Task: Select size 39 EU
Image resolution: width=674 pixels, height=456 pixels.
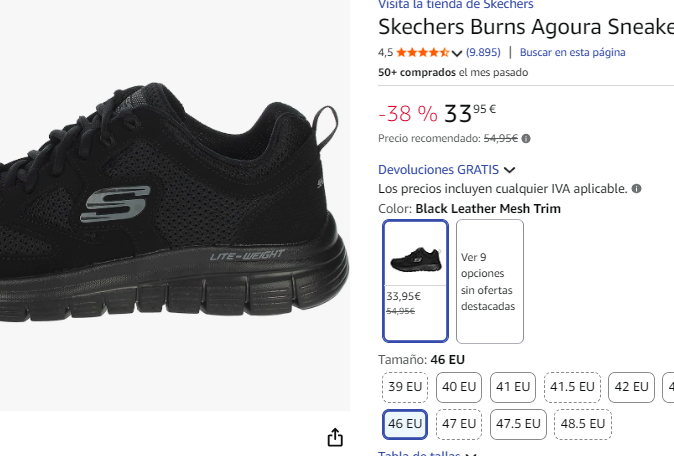Action: [x=406, y=387]
